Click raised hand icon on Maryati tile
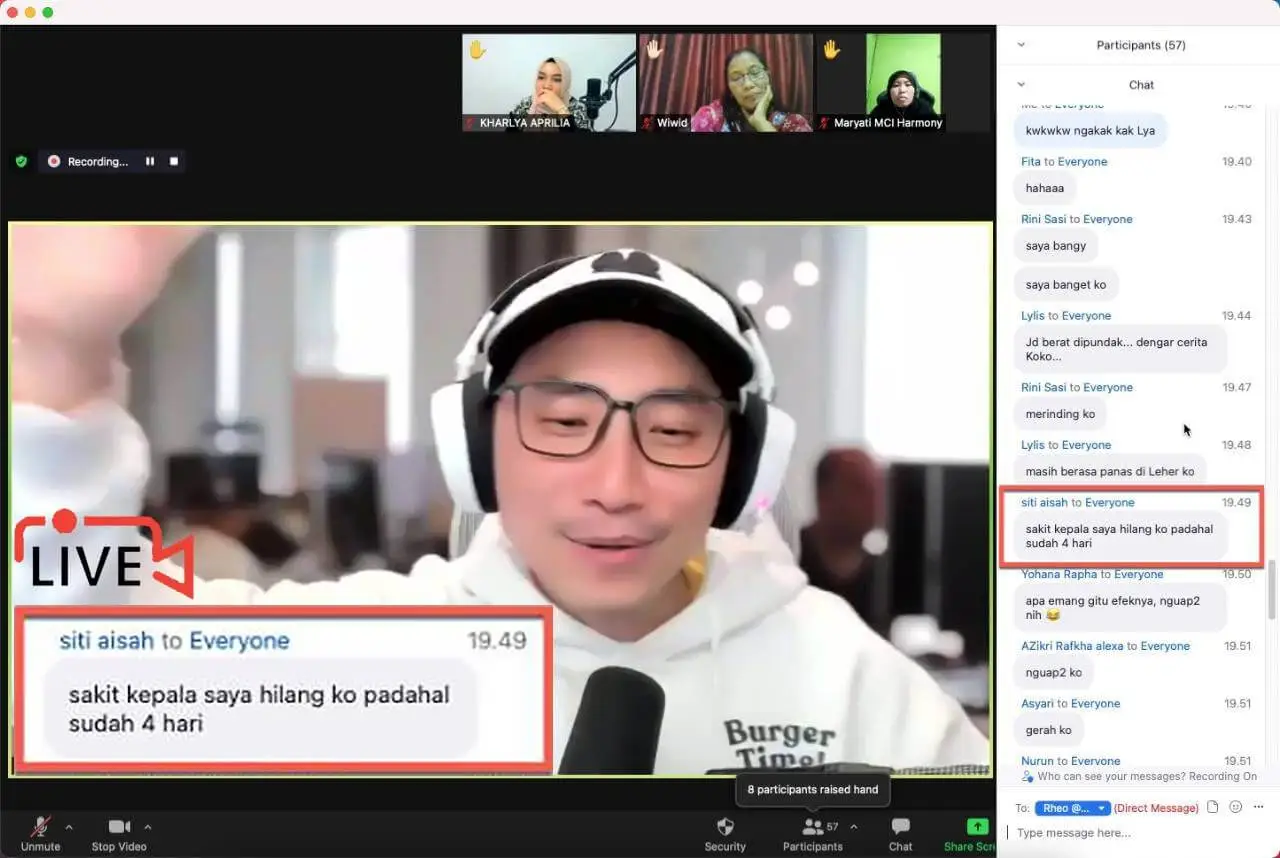The width and height of the screenshot is (1280, 858). 831,49
